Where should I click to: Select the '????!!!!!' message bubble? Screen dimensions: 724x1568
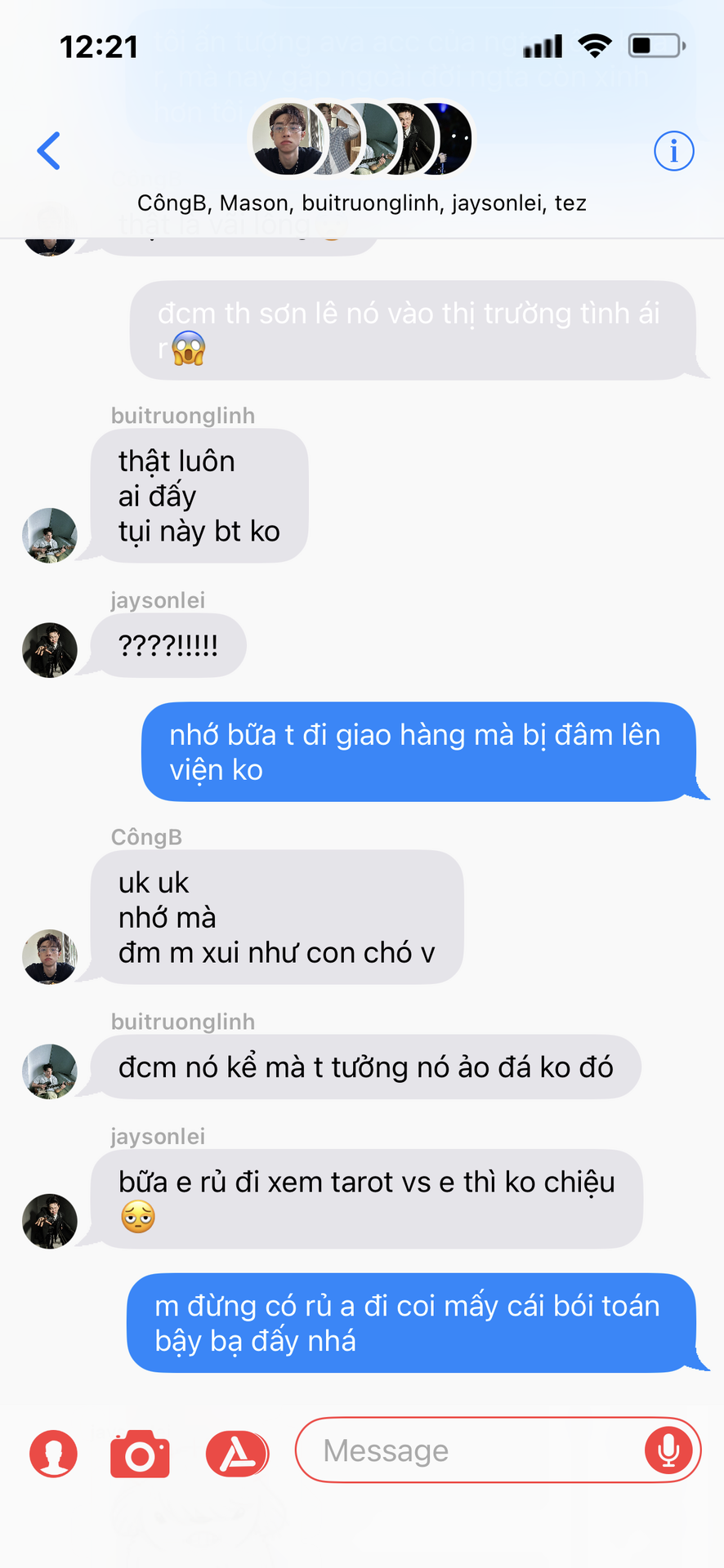[168, 645]
